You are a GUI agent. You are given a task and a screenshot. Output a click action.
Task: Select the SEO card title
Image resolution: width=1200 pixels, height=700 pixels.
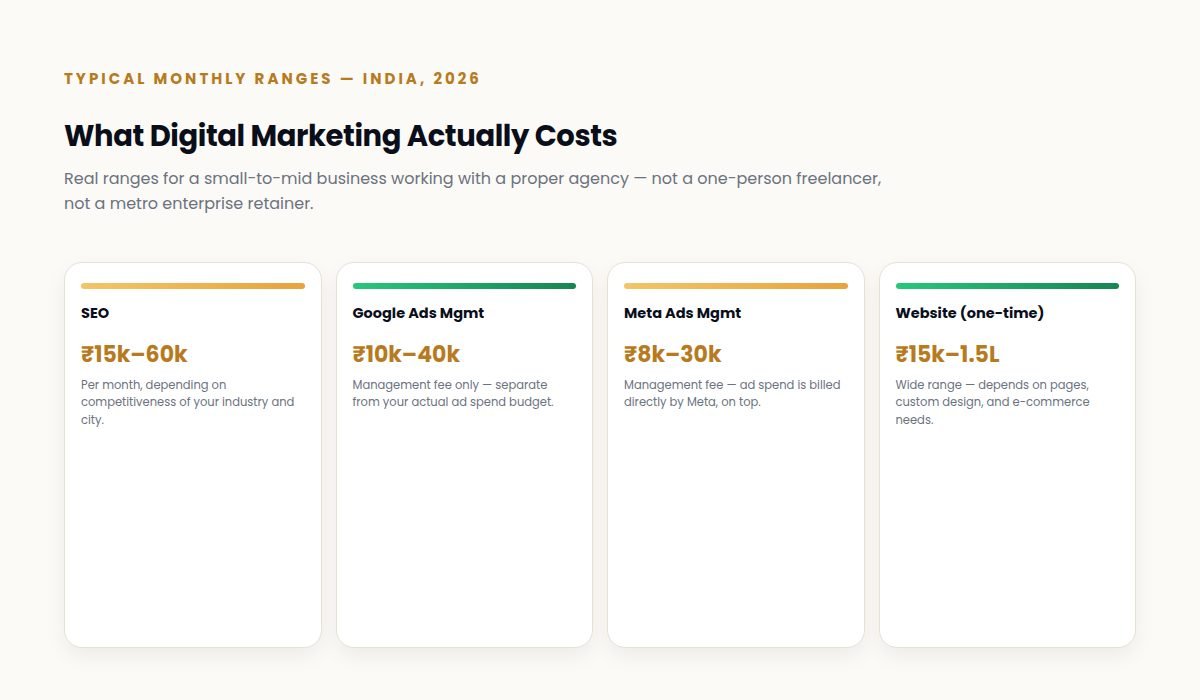coord(95,313)
